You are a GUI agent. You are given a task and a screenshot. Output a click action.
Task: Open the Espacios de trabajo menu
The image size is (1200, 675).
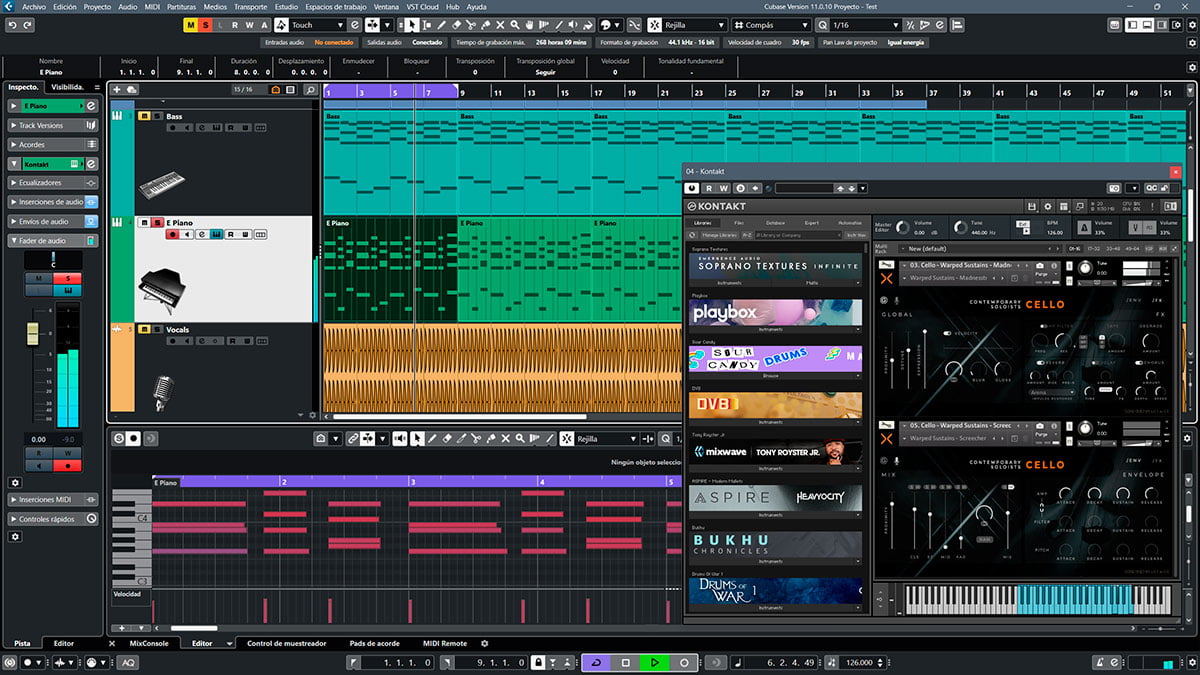coord(335,6)
